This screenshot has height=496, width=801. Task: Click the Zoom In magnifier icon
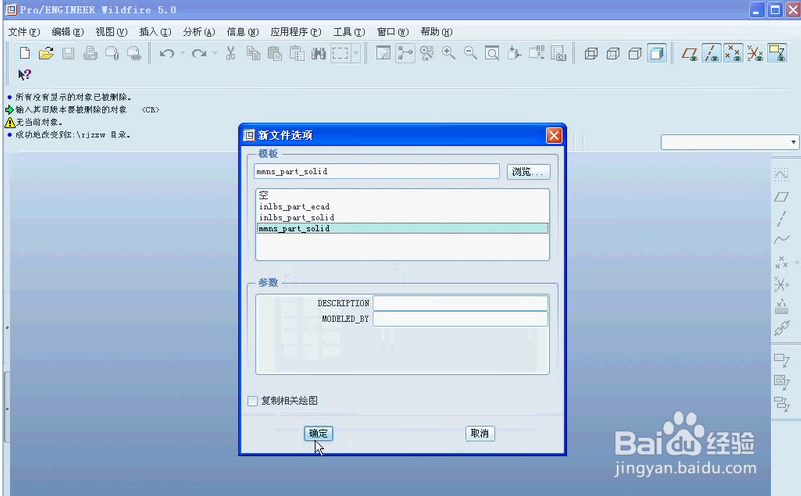(x=449, y=53)
